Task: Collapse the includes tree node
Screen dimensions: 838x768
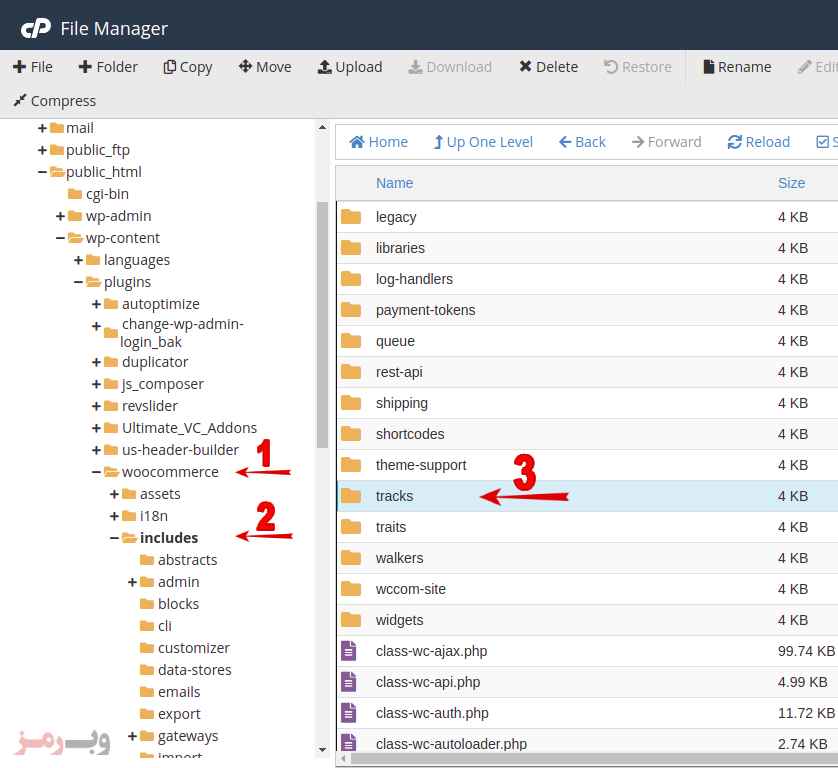Action: pos(114,538)
